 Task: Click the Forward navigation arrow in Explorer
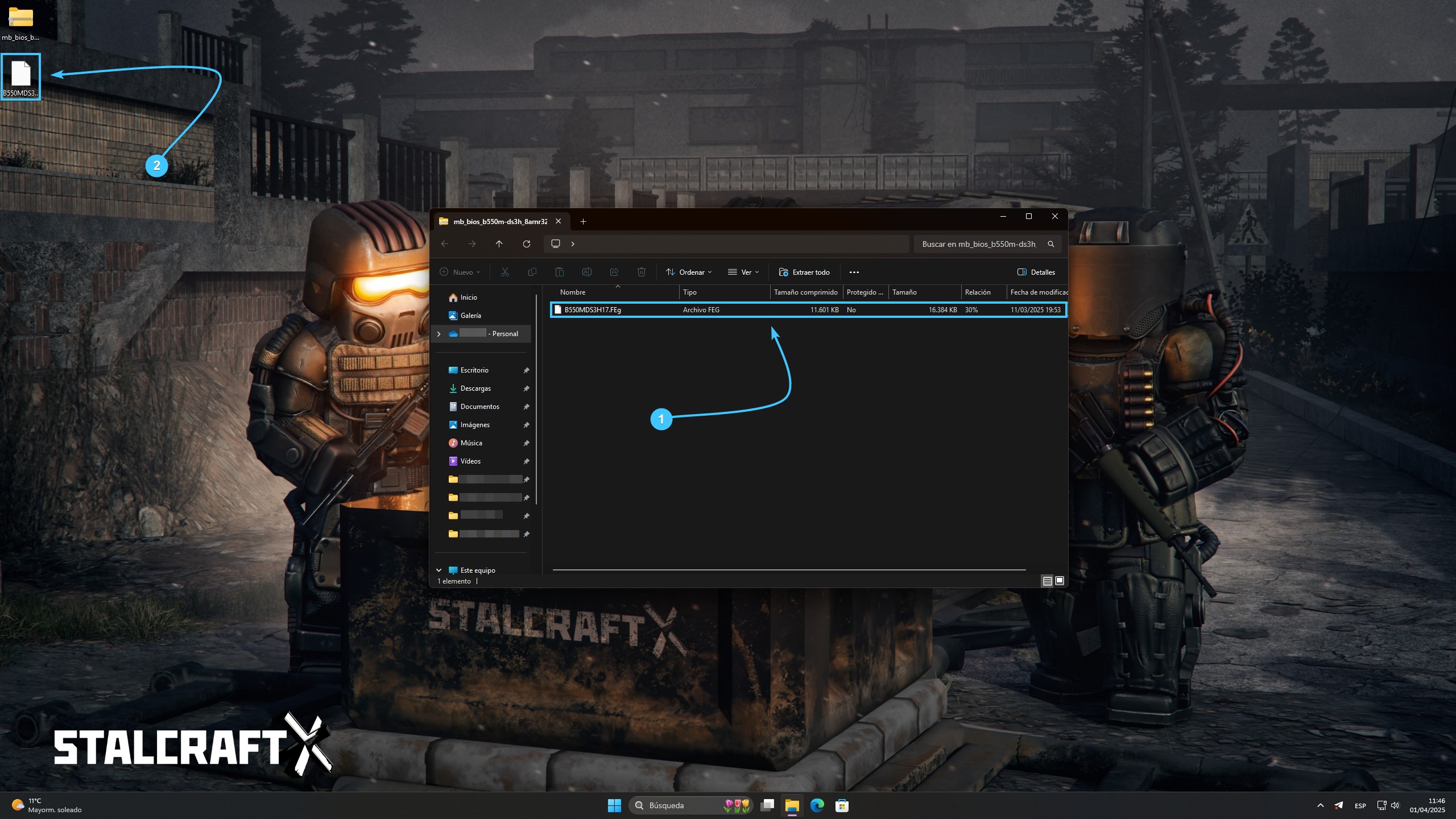(472, 244)
